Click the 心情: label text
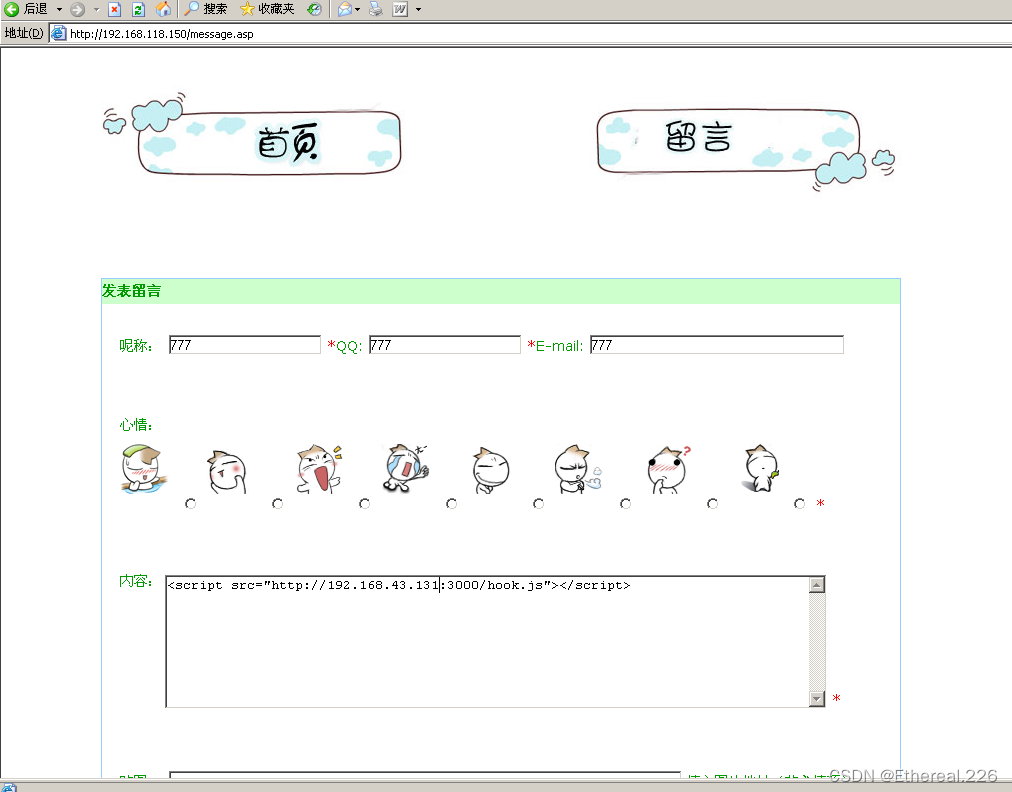This screenshot has width=1012, height=792. tap(136, 425)
